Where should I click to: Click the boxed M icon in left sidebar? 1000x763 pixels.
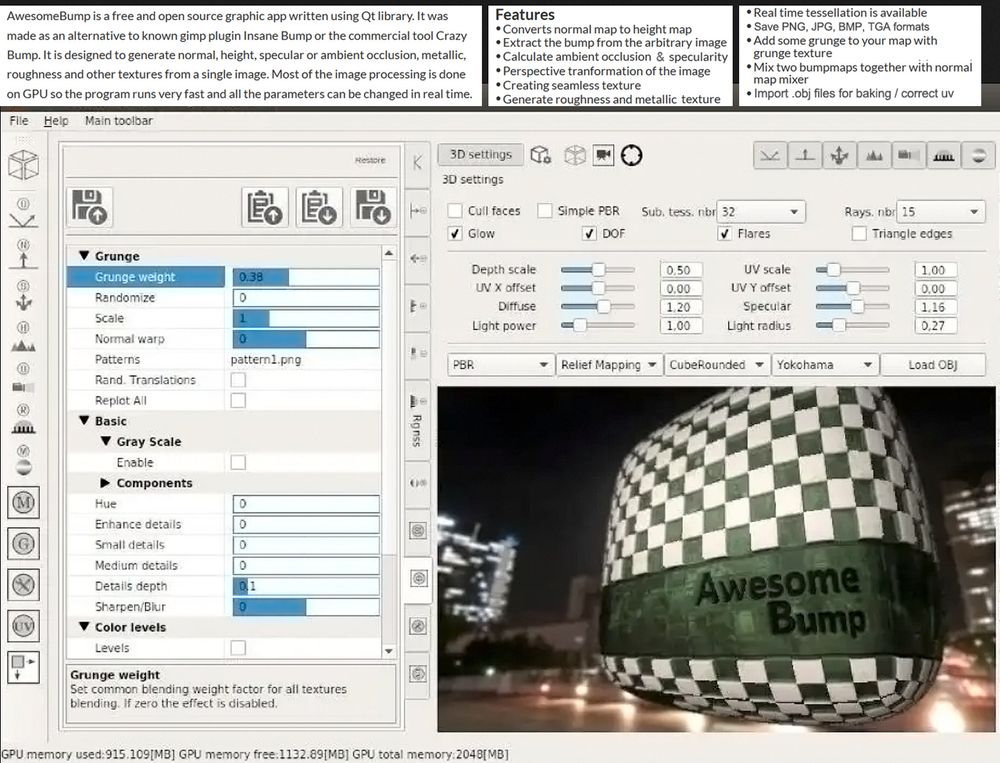point(24,503)
